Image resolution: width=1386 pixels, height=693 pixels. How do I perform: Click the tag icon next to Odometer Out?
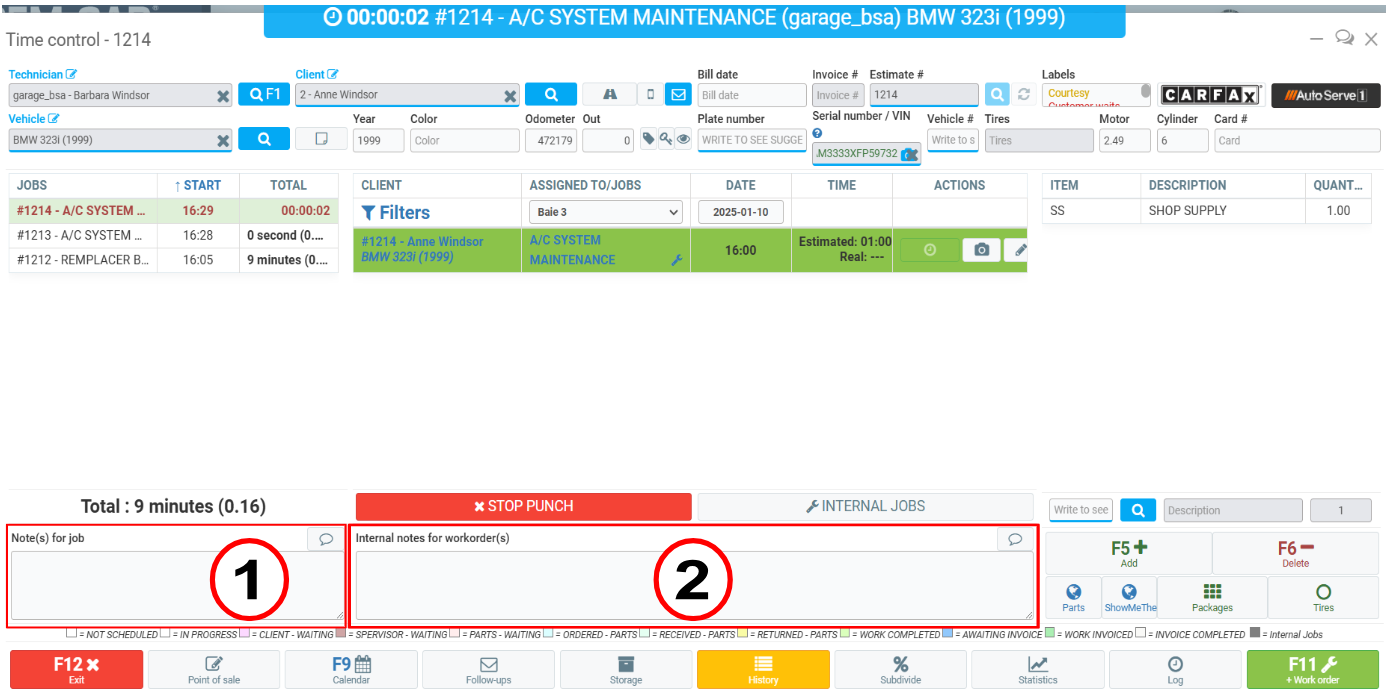tap(648, 139)
